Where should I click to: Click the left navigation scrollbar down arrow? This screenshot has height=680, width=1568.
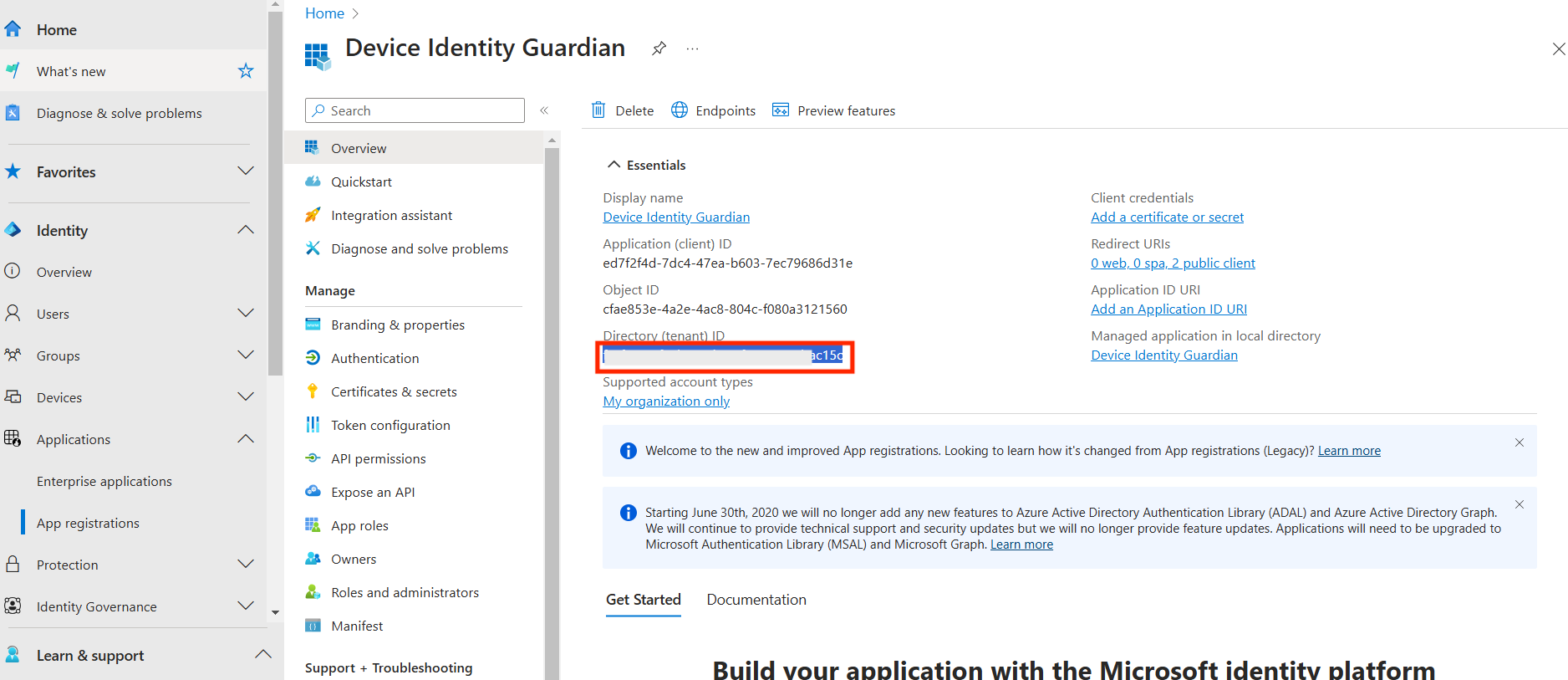click(275, 613)
